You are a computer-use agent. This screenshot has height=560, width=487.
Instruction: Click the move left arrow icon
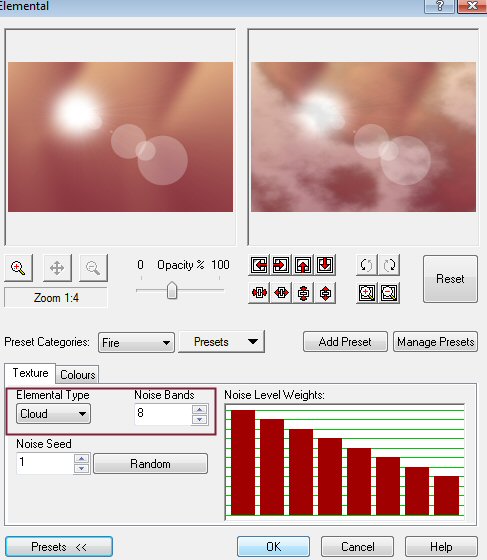[x=259, y=265]
